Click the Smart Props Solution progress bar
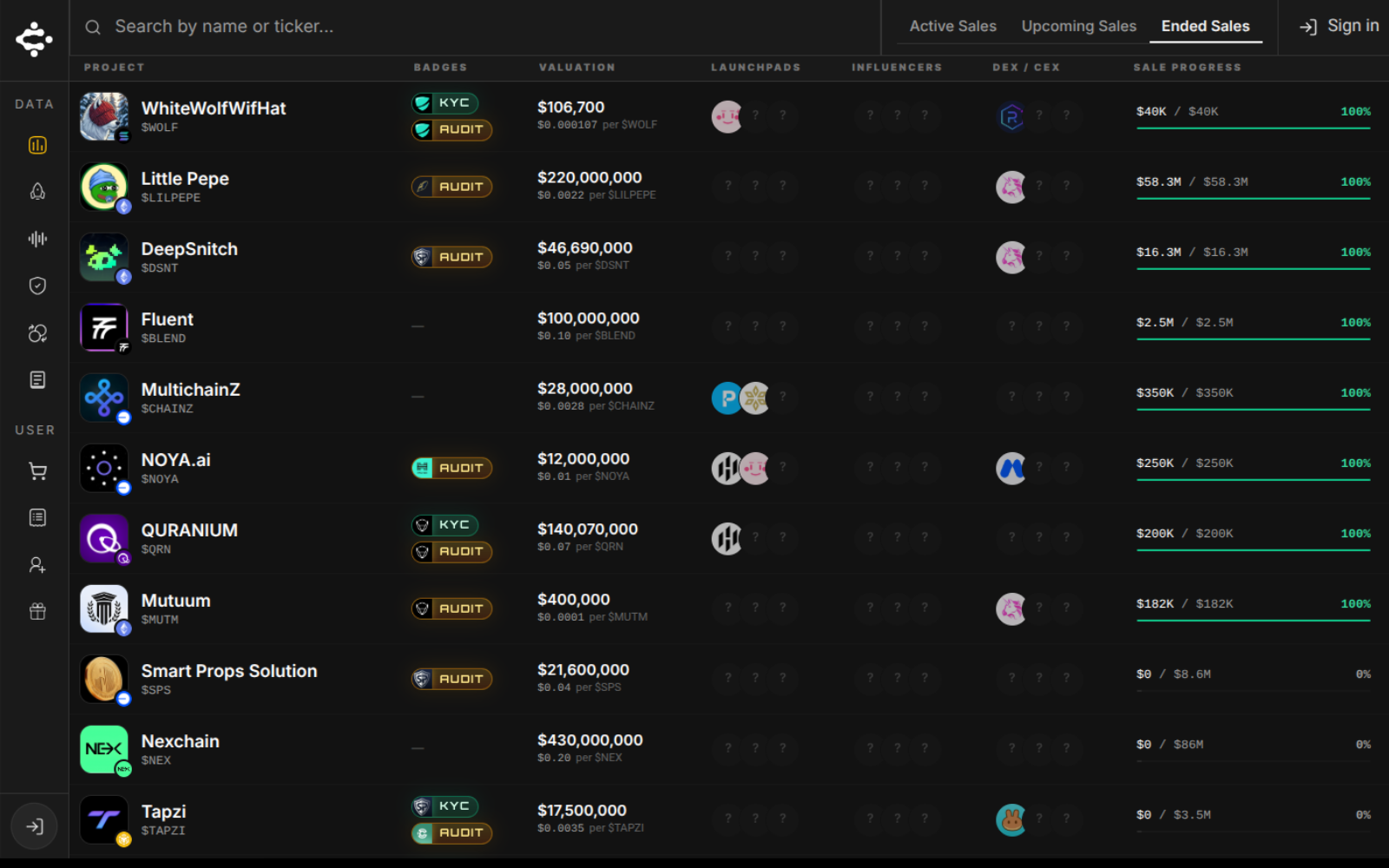Viewport: 1389px width, 868px height. pyautogui.click(x=1254, y=691)
